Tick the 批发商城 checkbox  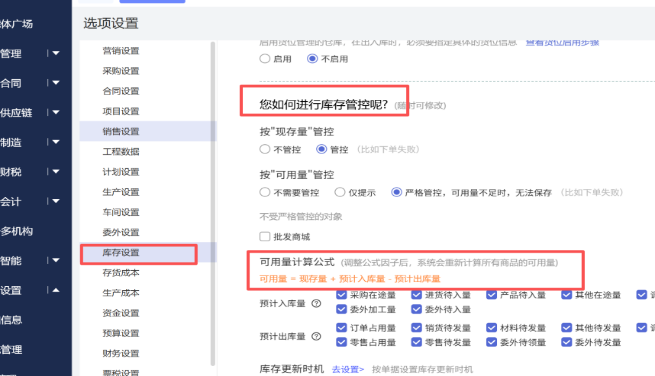coord(264,236)
